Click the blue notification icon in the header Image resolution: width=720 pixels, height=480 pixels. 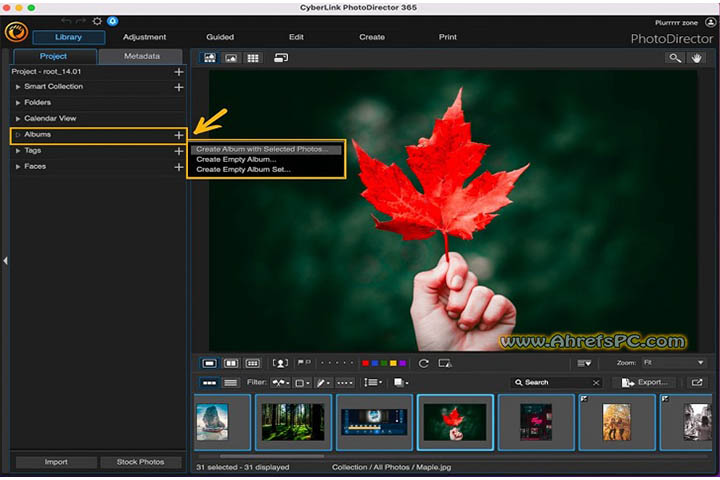click(x=112, y=21)
